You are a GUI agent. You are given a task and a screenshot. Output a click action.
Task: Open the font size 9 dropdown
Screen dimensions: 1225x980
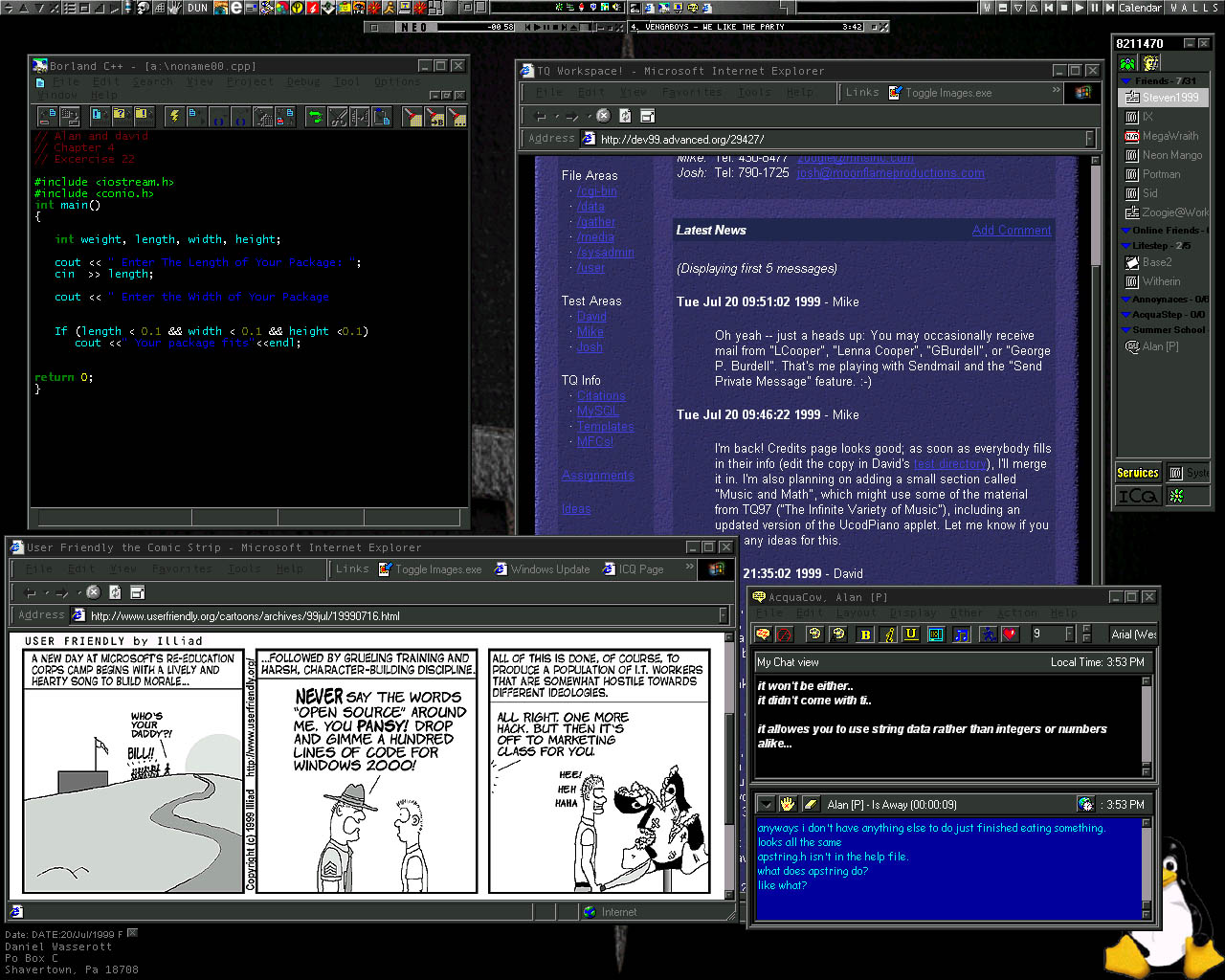point(1070,634)
